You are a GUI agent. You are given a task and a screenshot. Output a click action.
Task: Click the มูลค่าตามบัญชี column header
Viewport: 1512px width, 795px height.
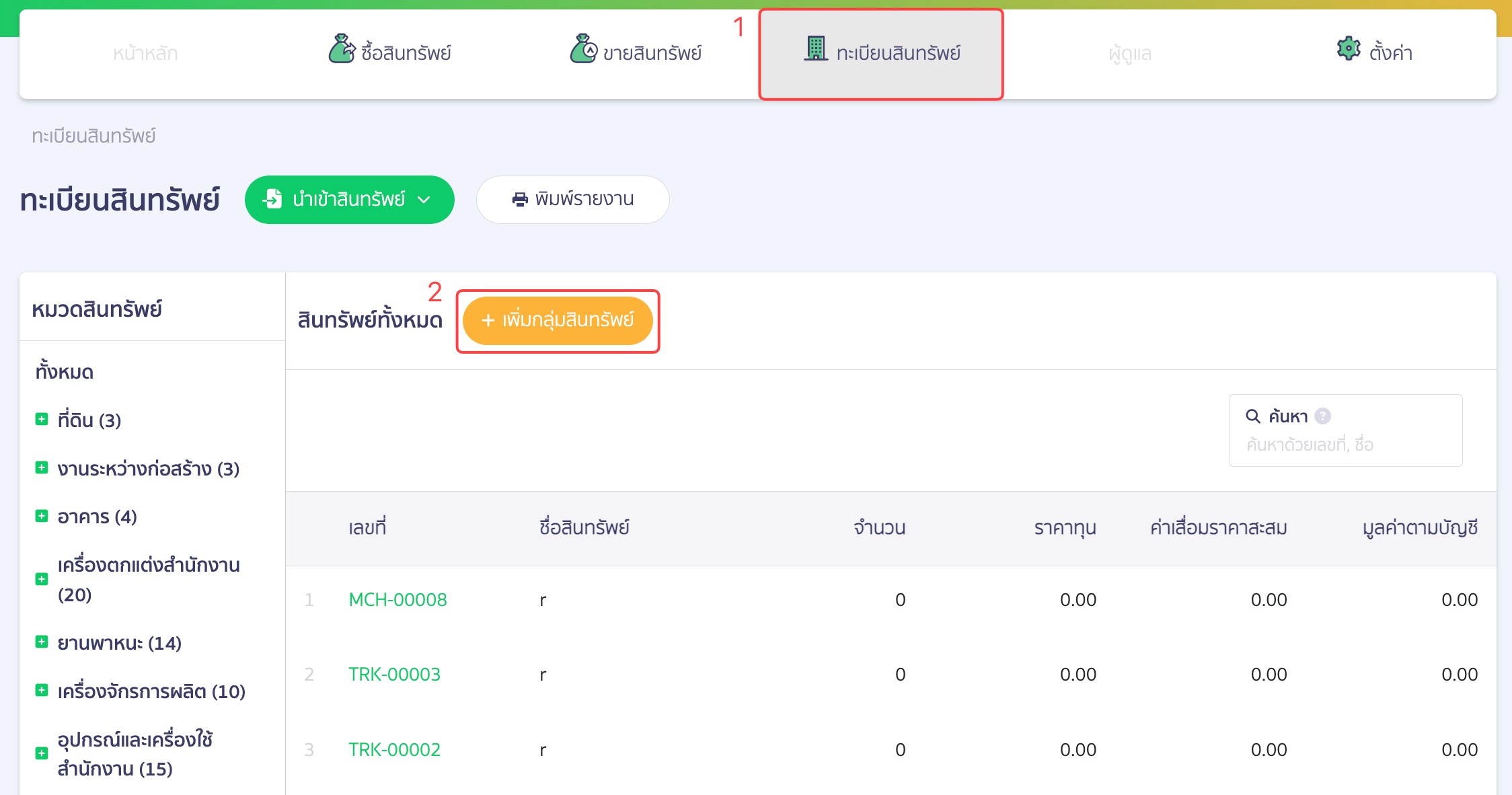[x=1420, y=528]
